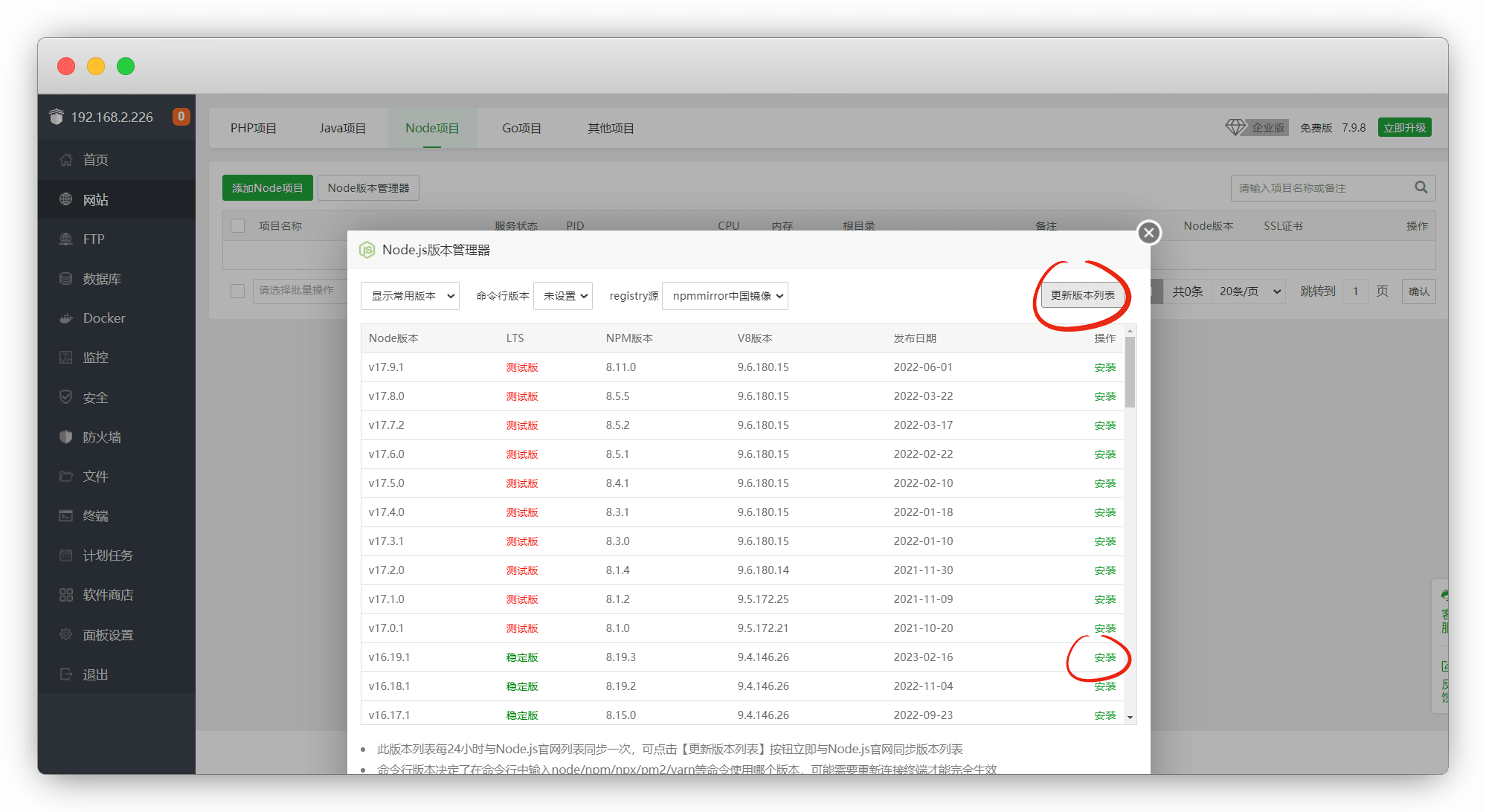Open the terminal icon in sidebar
Viewport: 1486px width, 812px height.
(x=66, y=516)
